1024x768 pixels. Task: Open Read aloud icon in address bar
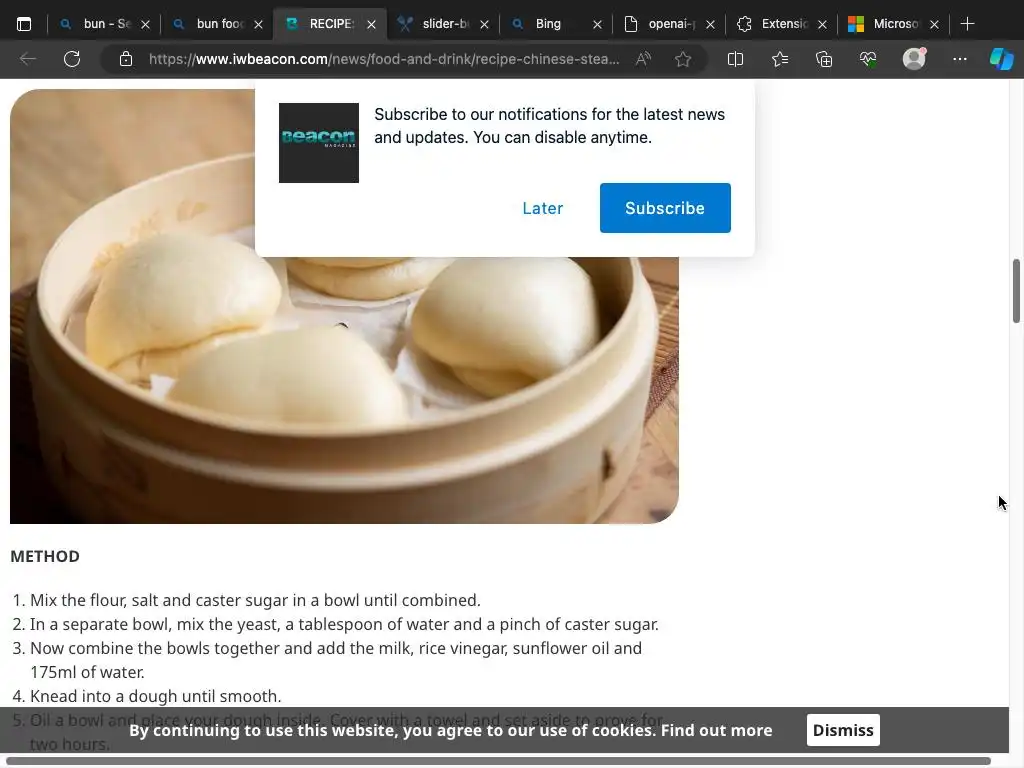tap(643, 59)
